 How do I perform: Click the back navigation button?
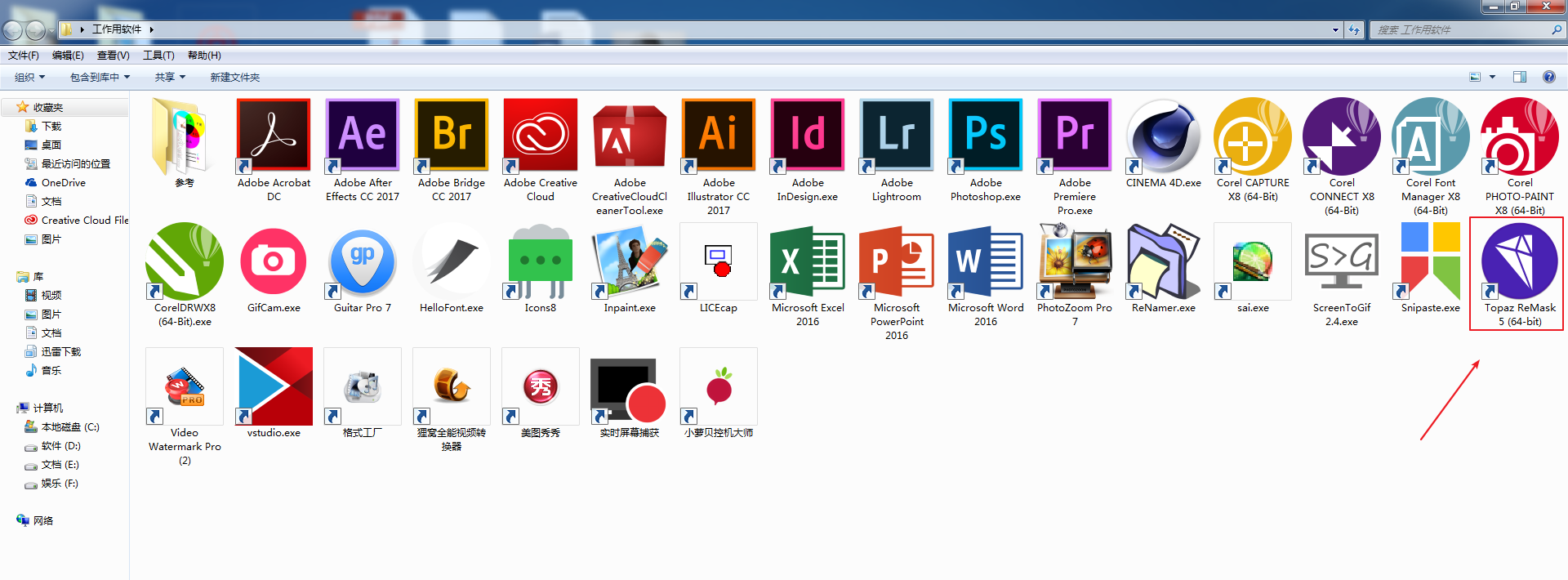click(x=12, y=30)
